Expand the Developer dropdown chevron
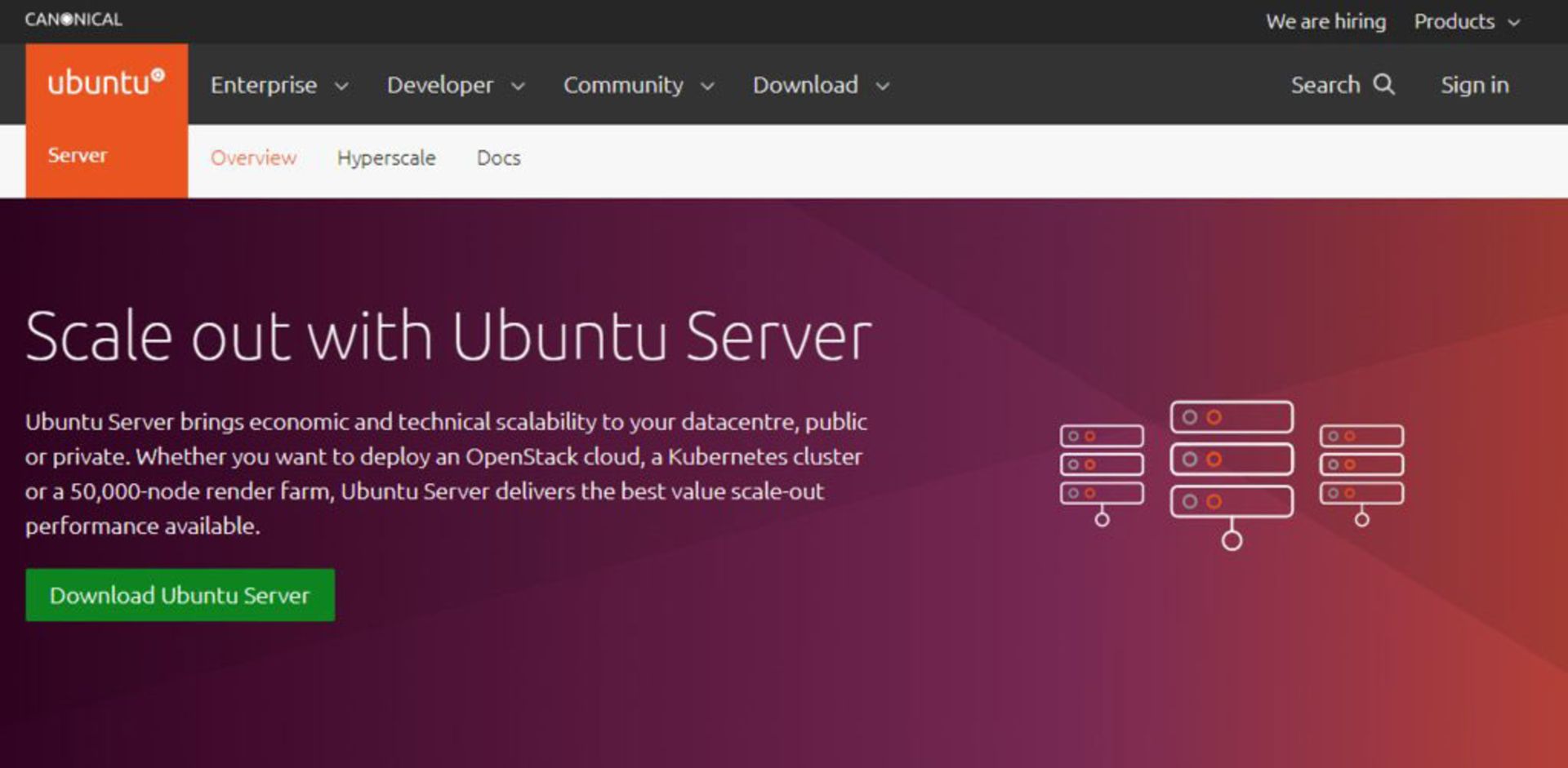Viewport: 1568px width, 768px height. pyautogui.click(x=518, y=87)
